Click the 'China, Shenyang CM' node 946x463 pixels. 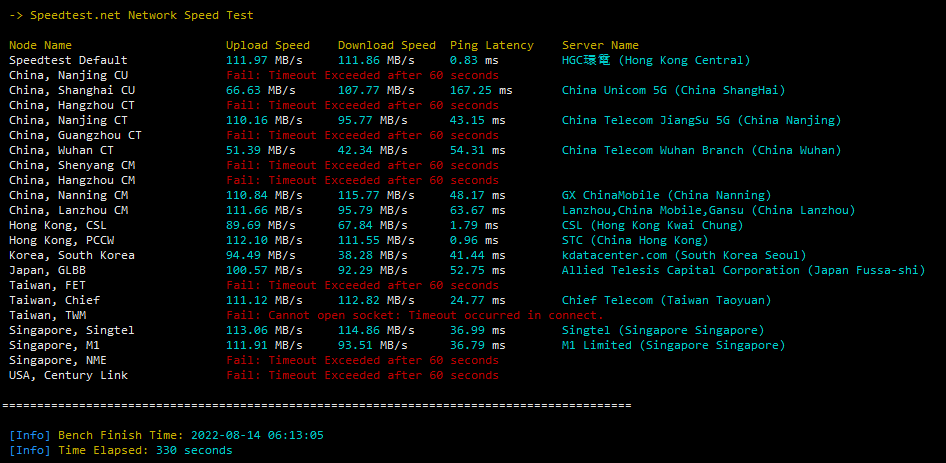click(x=72, y=165)
